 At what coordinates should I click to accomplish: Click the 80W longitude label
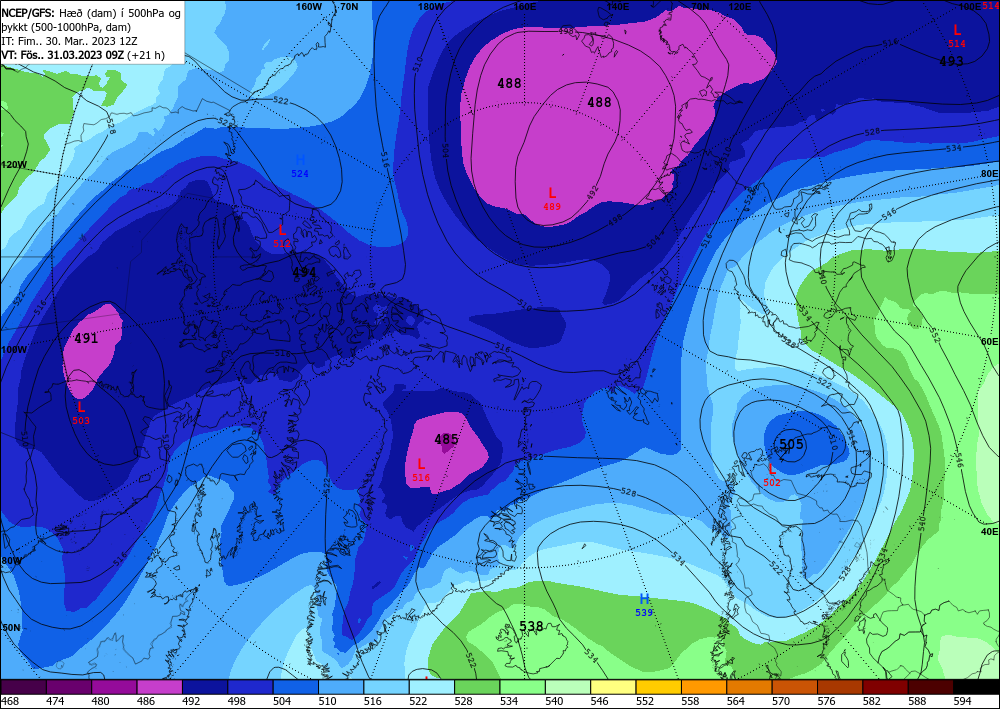11,561
